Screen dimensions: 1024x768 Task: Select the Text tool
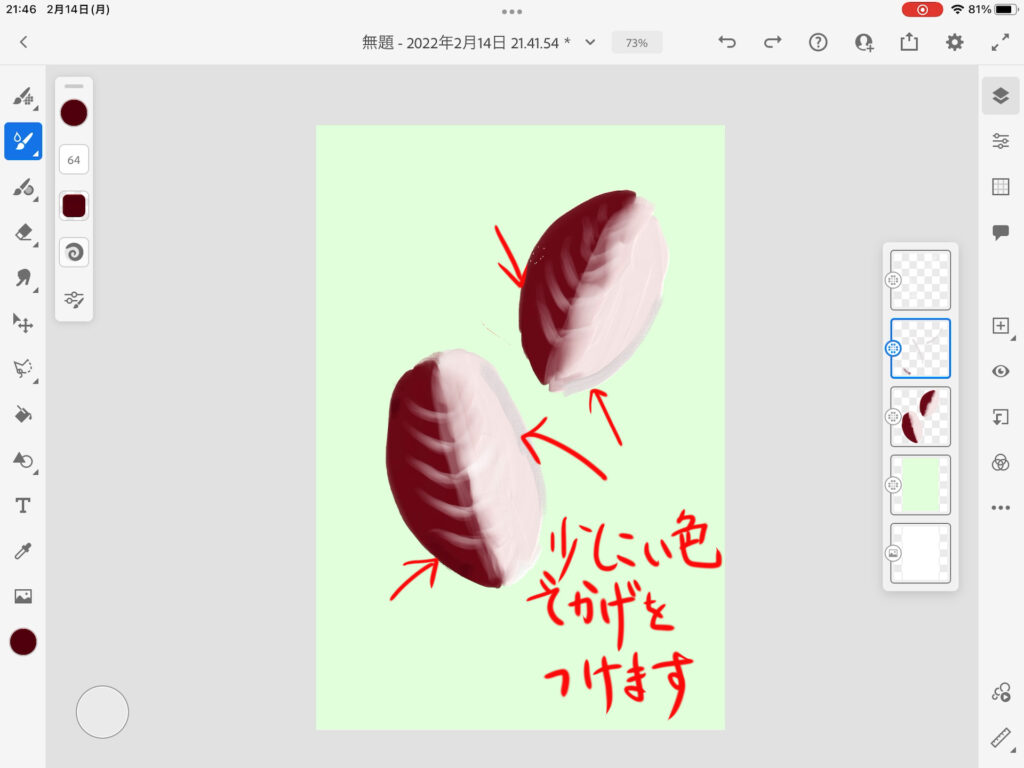pos(22,506)
